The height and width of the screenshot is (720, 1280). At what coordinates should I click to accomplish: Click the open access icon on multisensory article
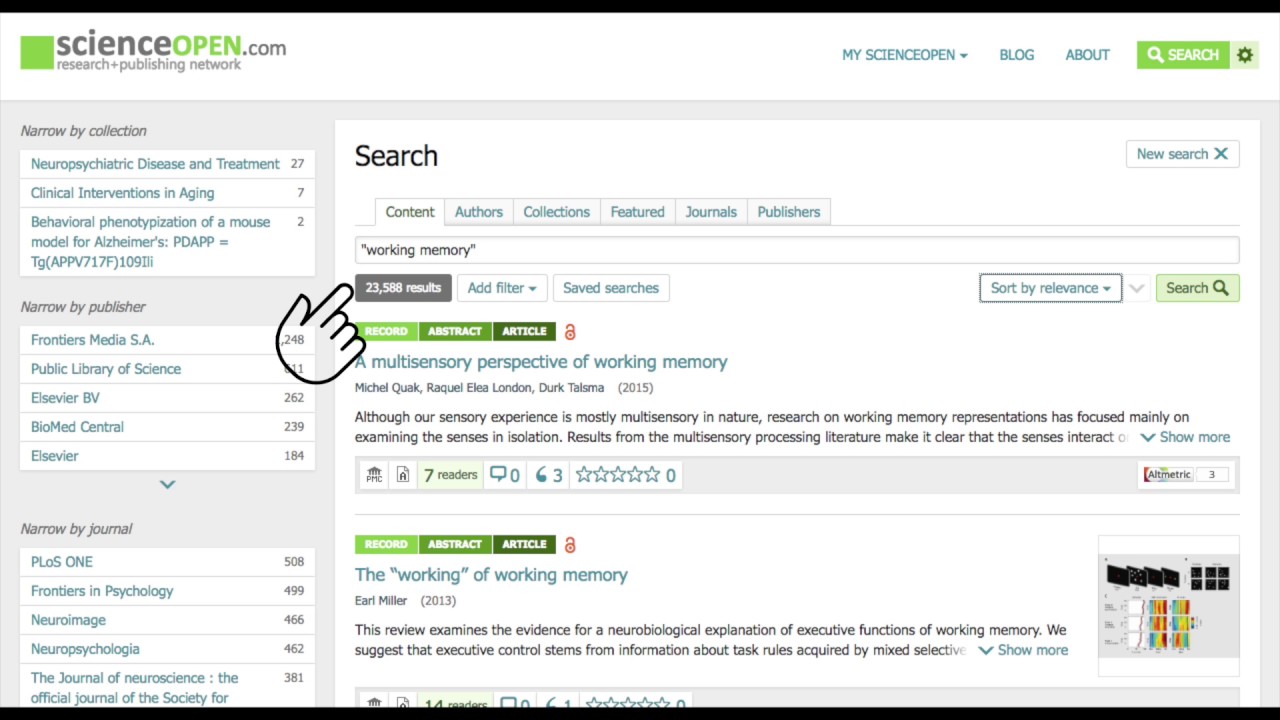(570, 332)
